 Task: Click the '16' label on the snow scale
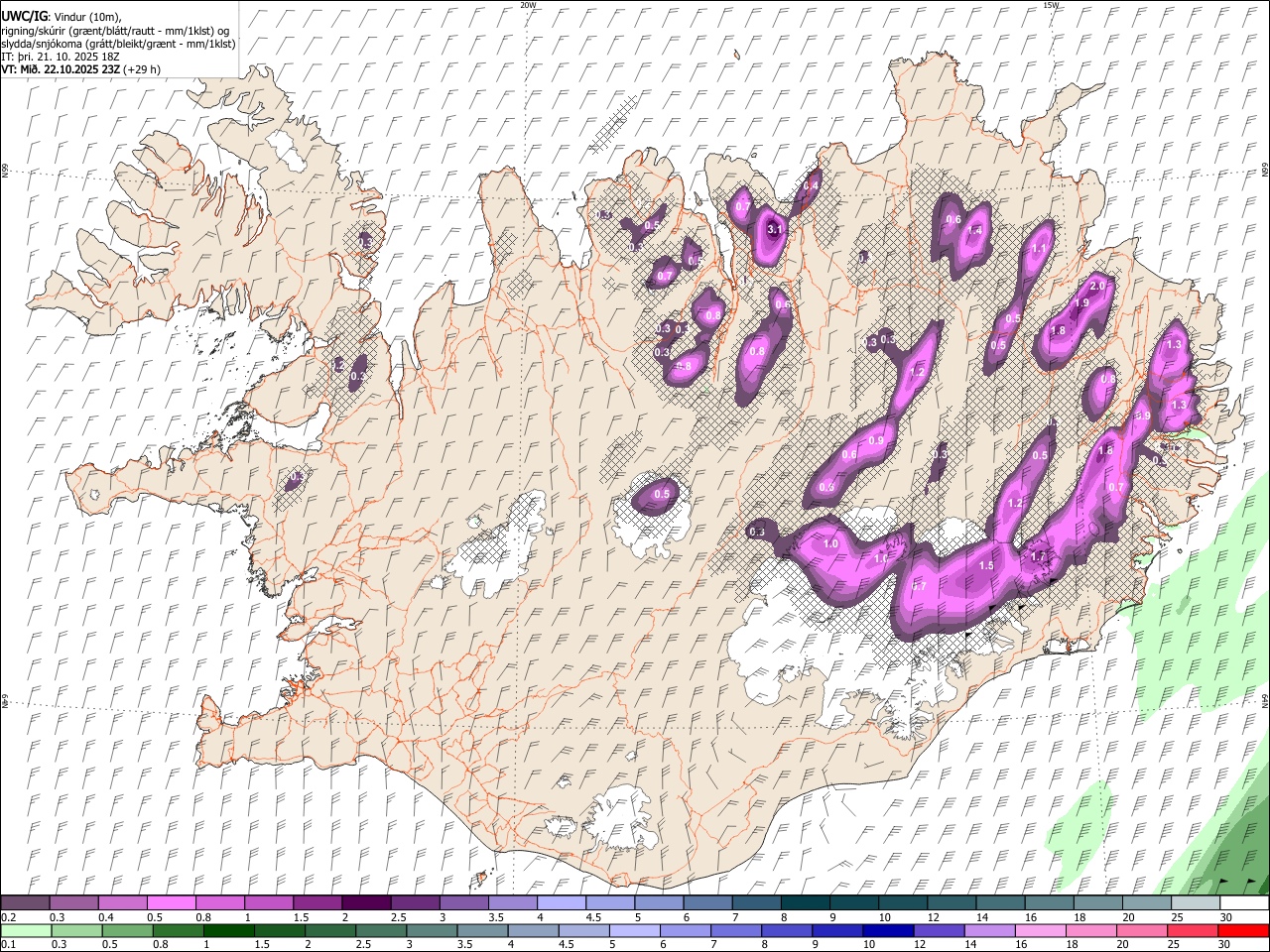pyautogui.click(x=1032, y=917)
